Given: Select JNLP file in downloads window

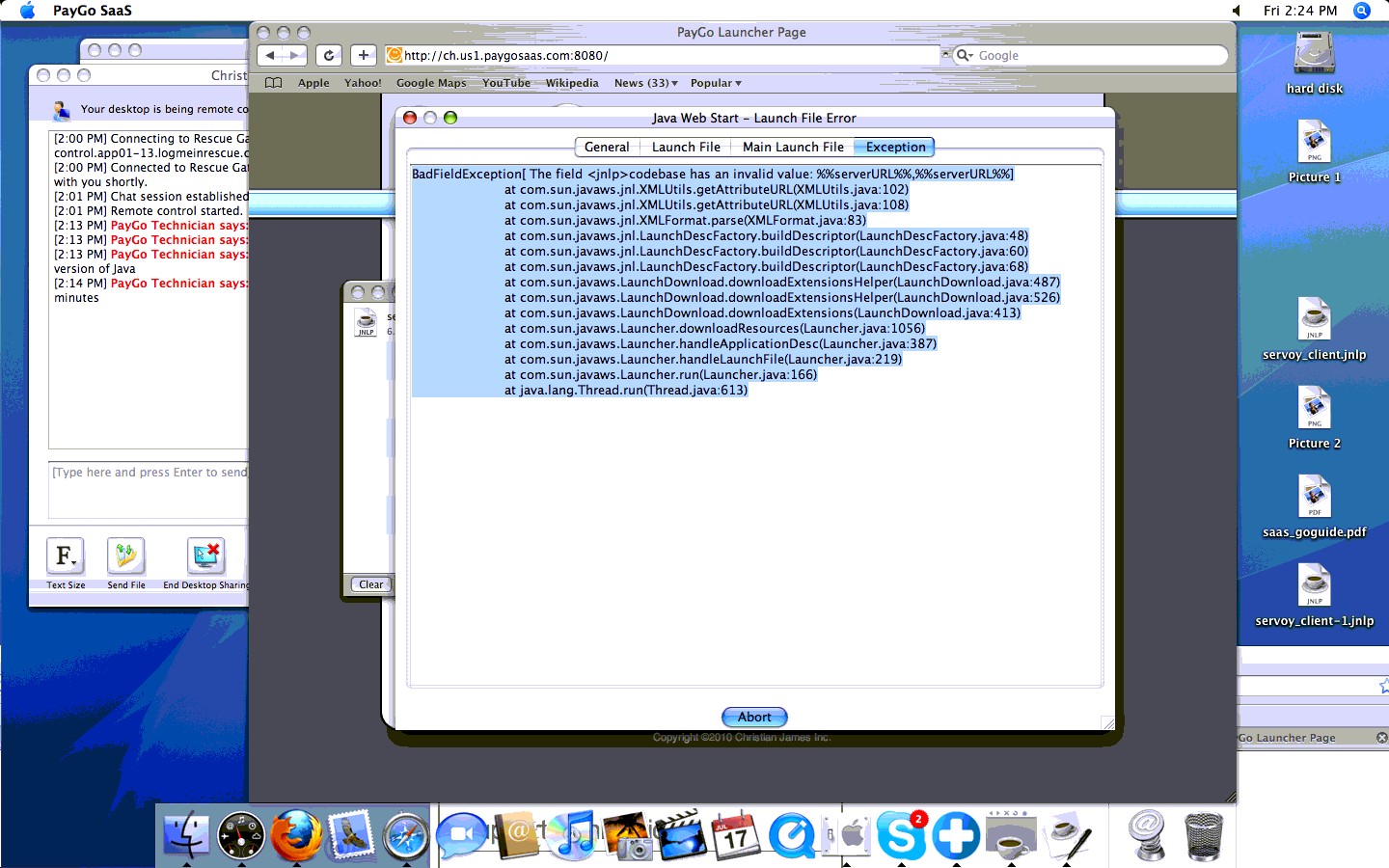Looking at the screenshot, I should [367, 322].
